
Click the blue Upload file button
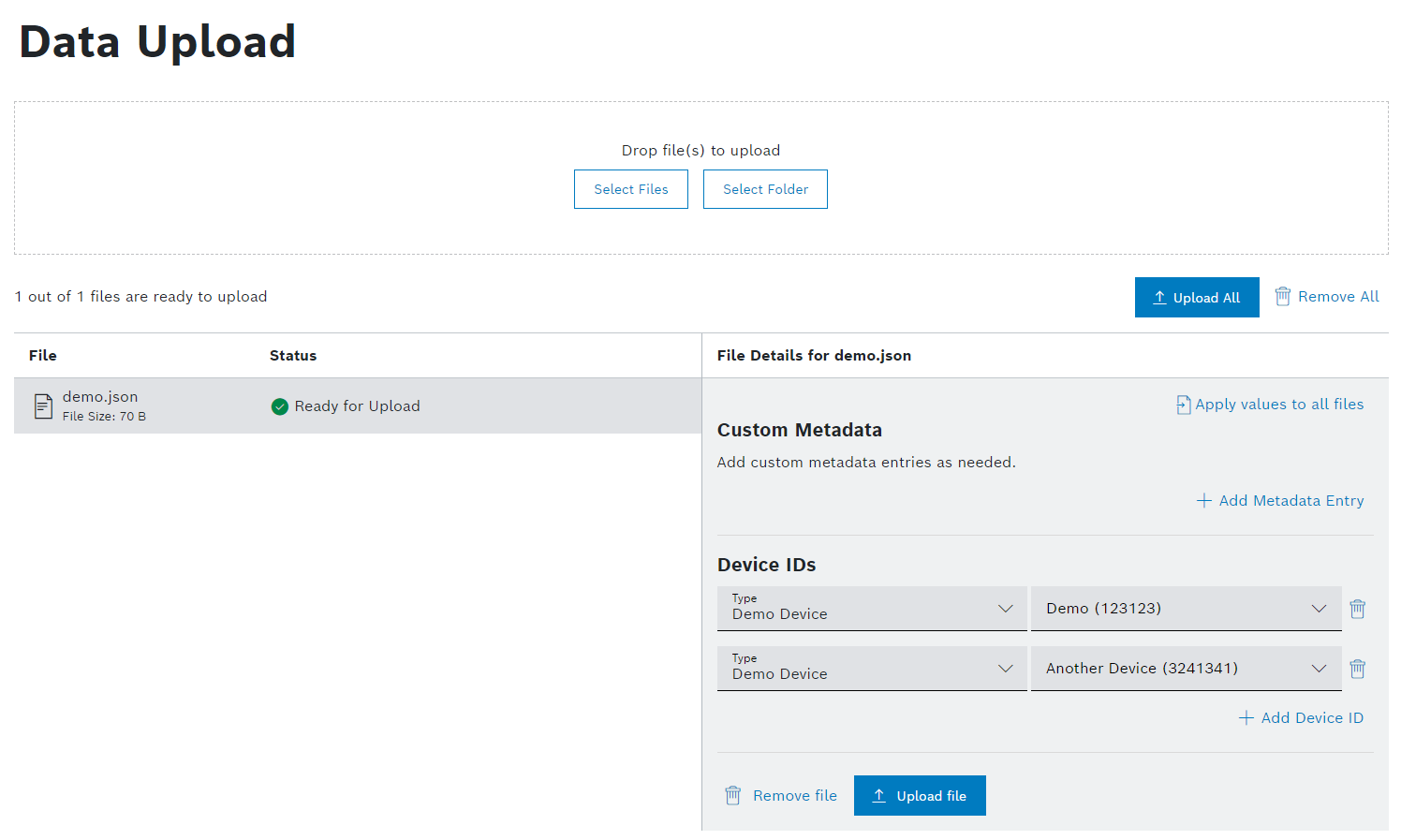(x=919, y=796)
